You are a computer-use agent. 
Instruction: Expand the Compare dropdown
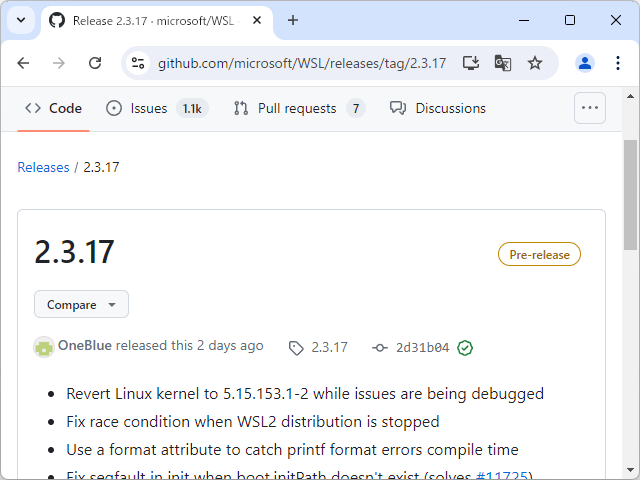click(x=81, y=304)
